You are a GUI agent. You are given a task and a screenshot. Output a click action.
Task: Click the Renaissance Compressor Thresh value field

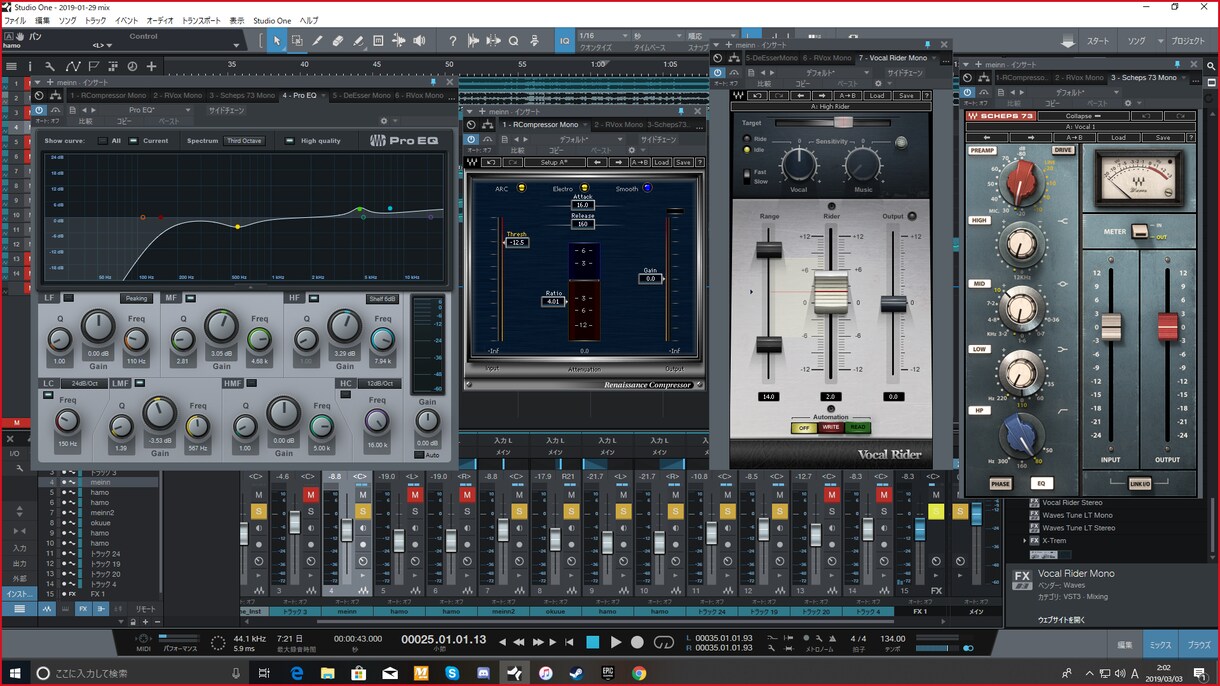click(517, 243)
